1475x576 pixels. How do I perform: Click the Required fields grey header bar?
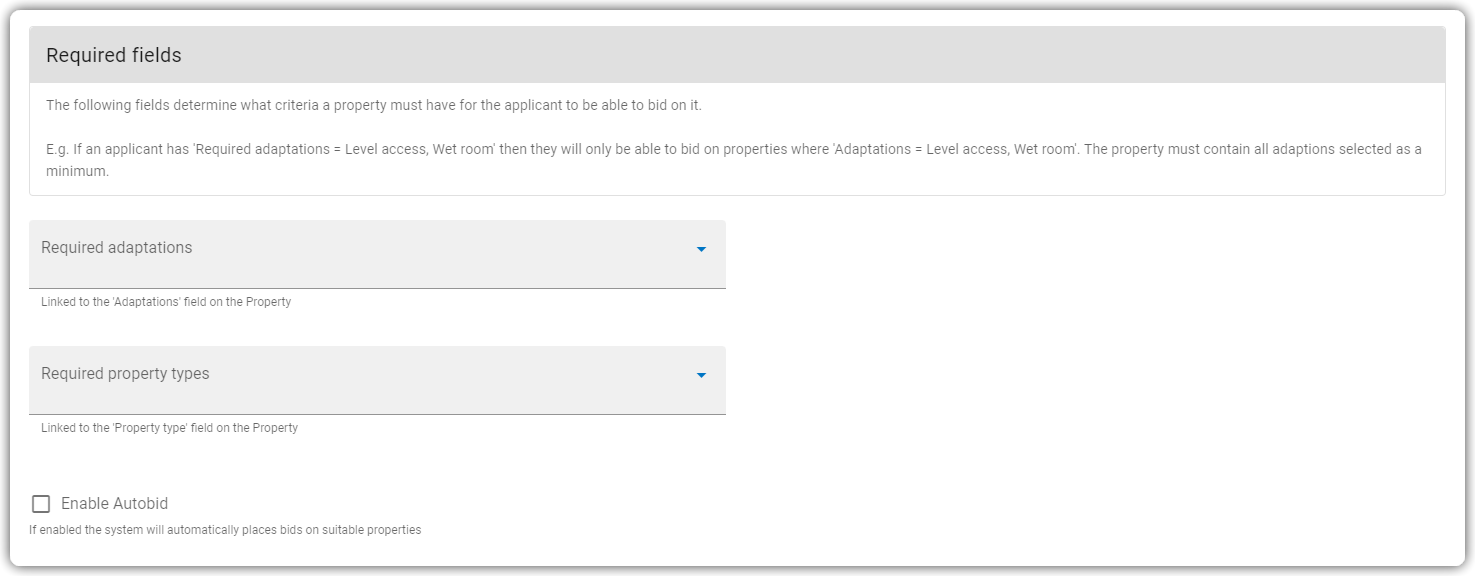click(737, 55)
